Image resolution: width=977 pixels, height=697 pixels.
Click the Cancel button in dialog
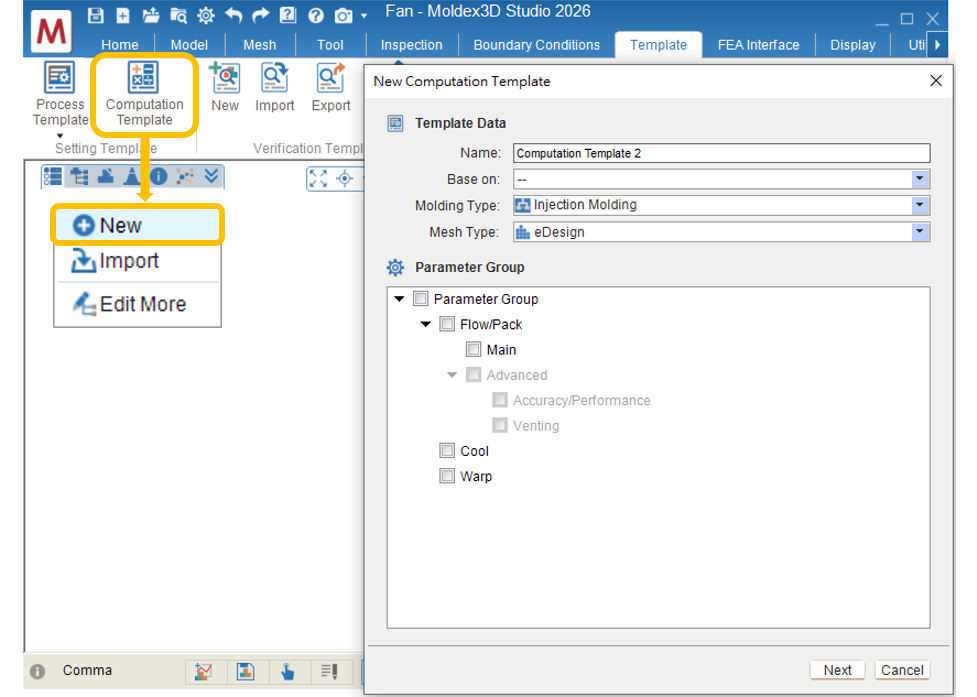902,670
